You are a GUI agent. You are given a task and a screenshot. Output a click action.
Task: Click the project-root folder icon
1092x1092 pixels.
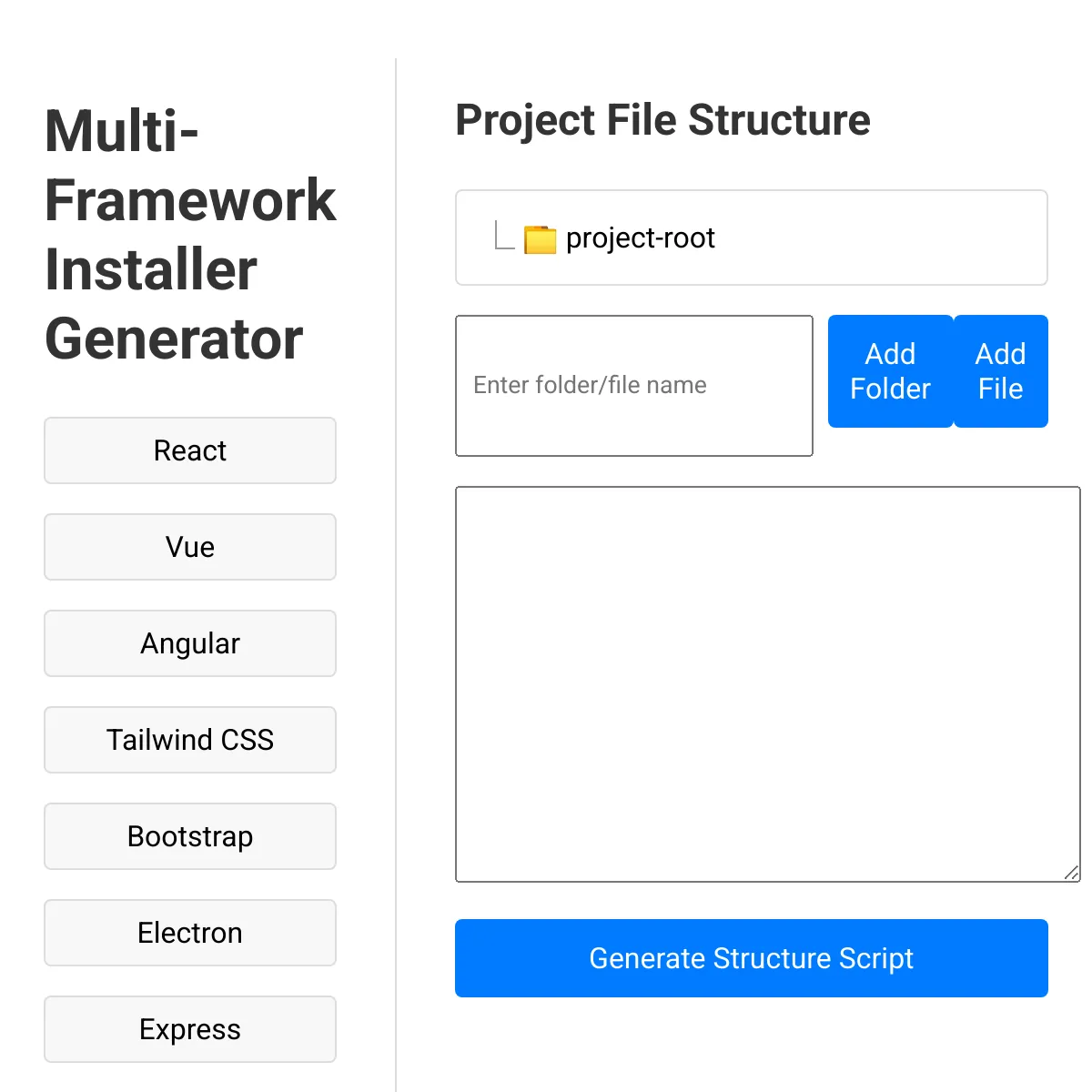540,238
